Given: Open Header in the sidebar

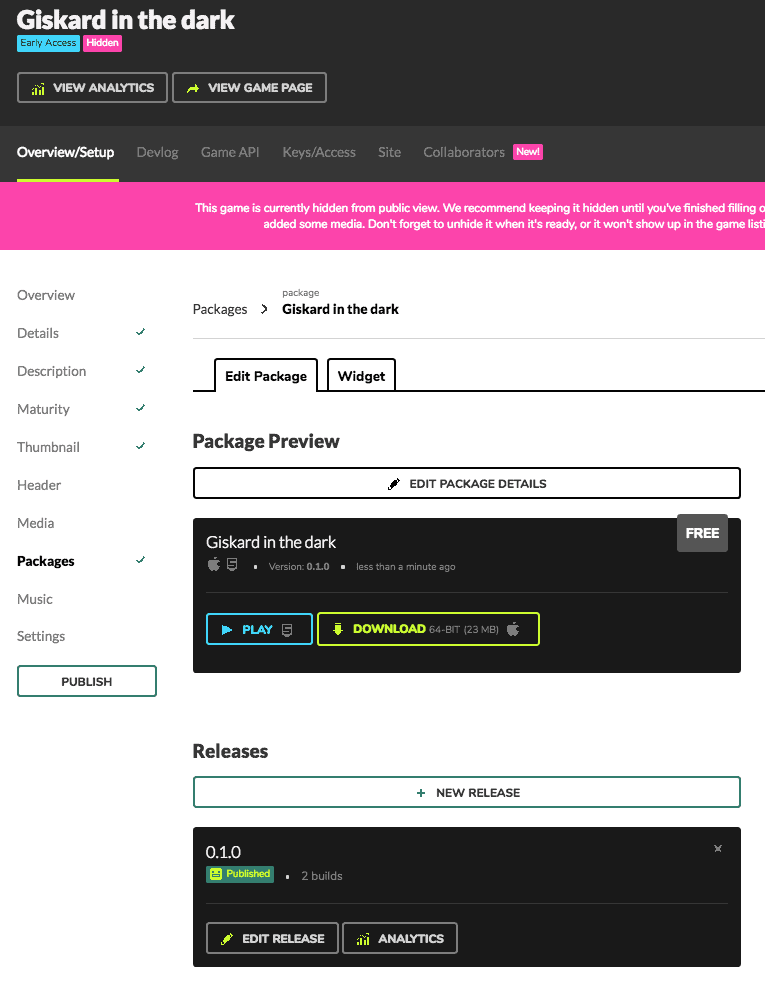Looking at the screenshot, I should click(x=39, y=485).
